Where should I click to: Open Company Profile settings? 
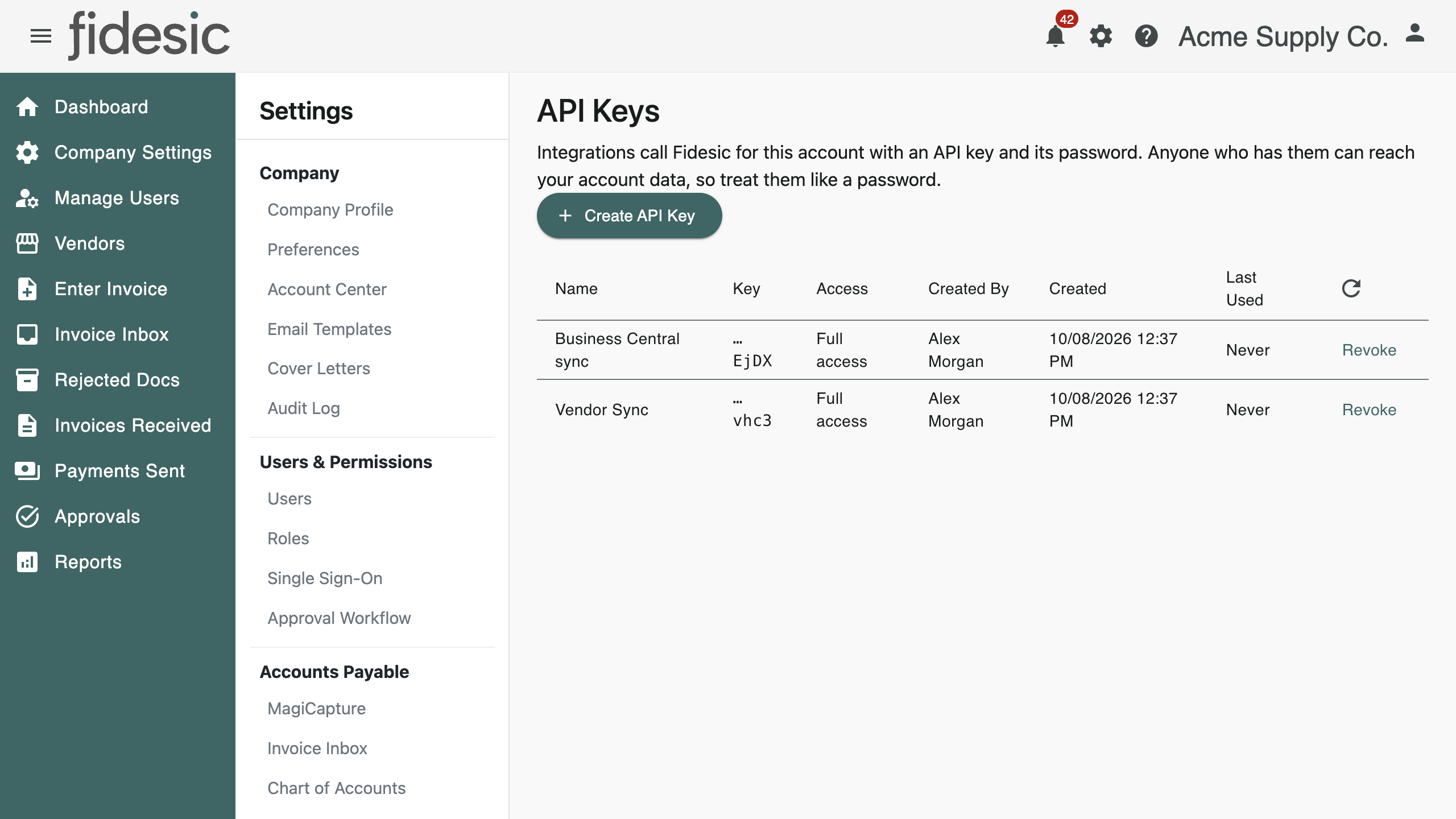[x=330, y=210]
